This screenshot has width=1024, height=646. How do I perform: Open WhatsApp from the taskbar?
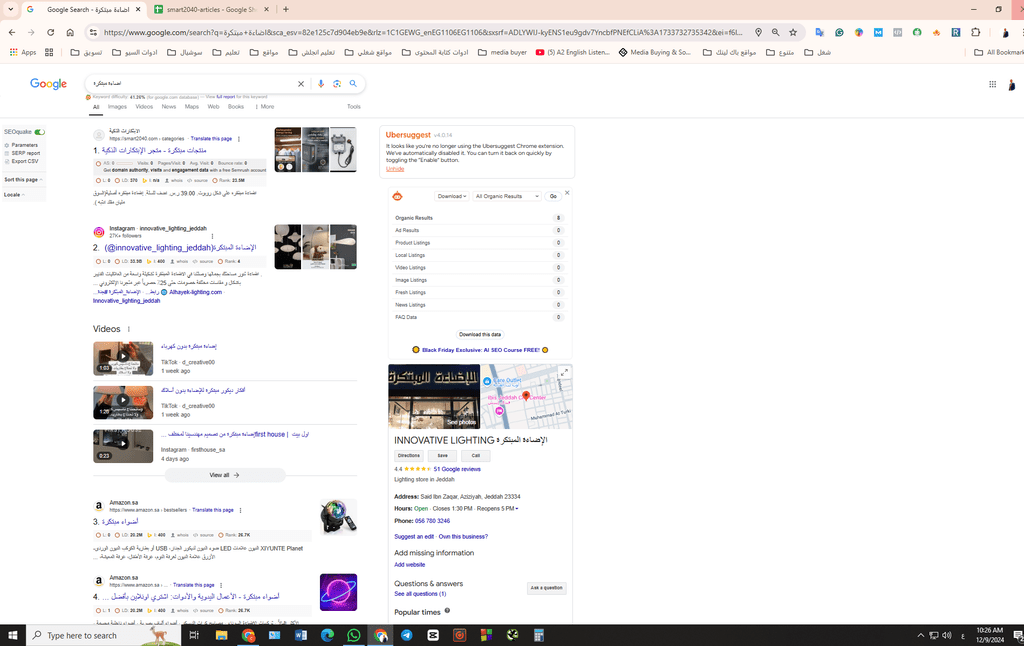353,635
